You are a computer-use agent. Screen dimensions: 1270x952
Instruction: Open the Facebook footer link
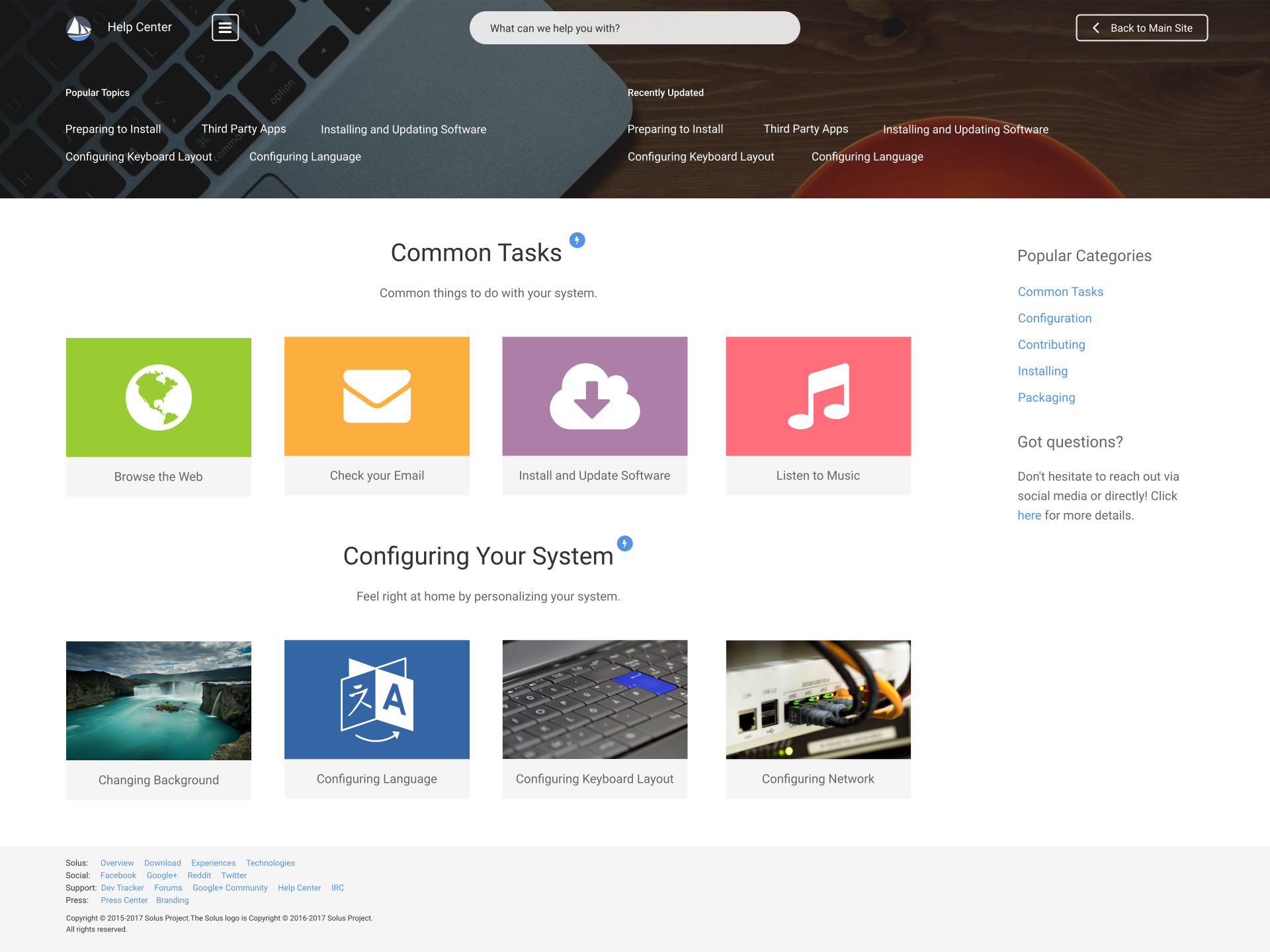118,875
